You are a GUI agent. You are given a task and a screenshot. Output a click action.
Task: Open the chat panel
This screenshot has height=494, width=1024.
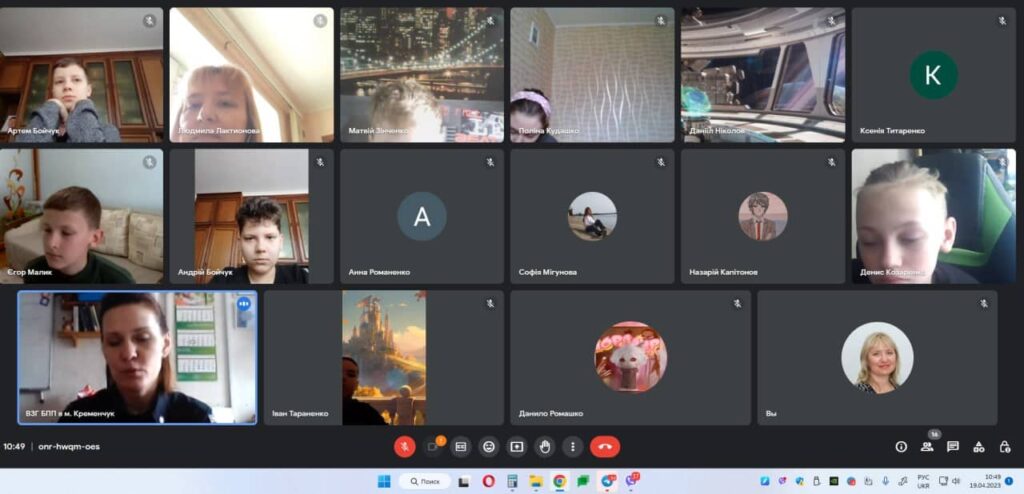[x=953, y=447]
